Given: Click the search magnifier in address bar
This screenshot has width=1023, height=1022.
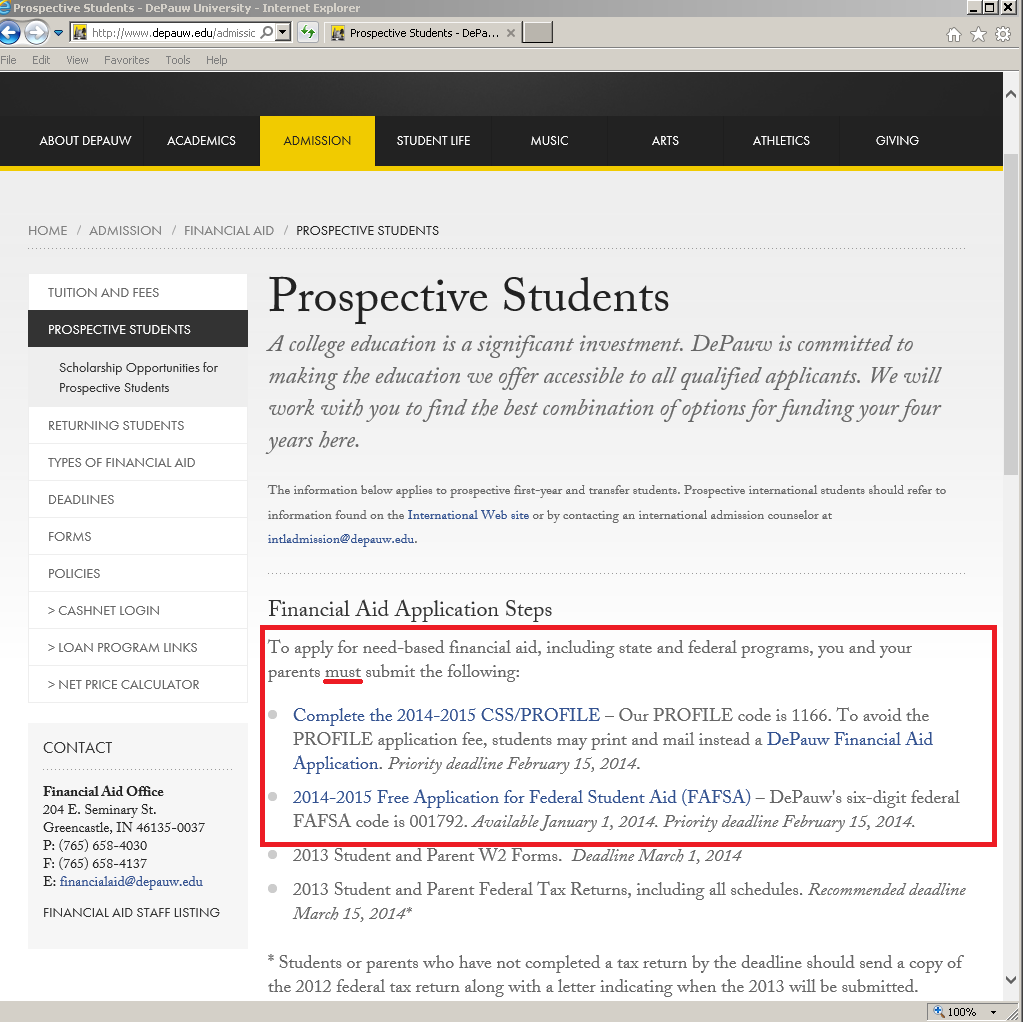Looking at the screenshot, I should tap(266, 33).
